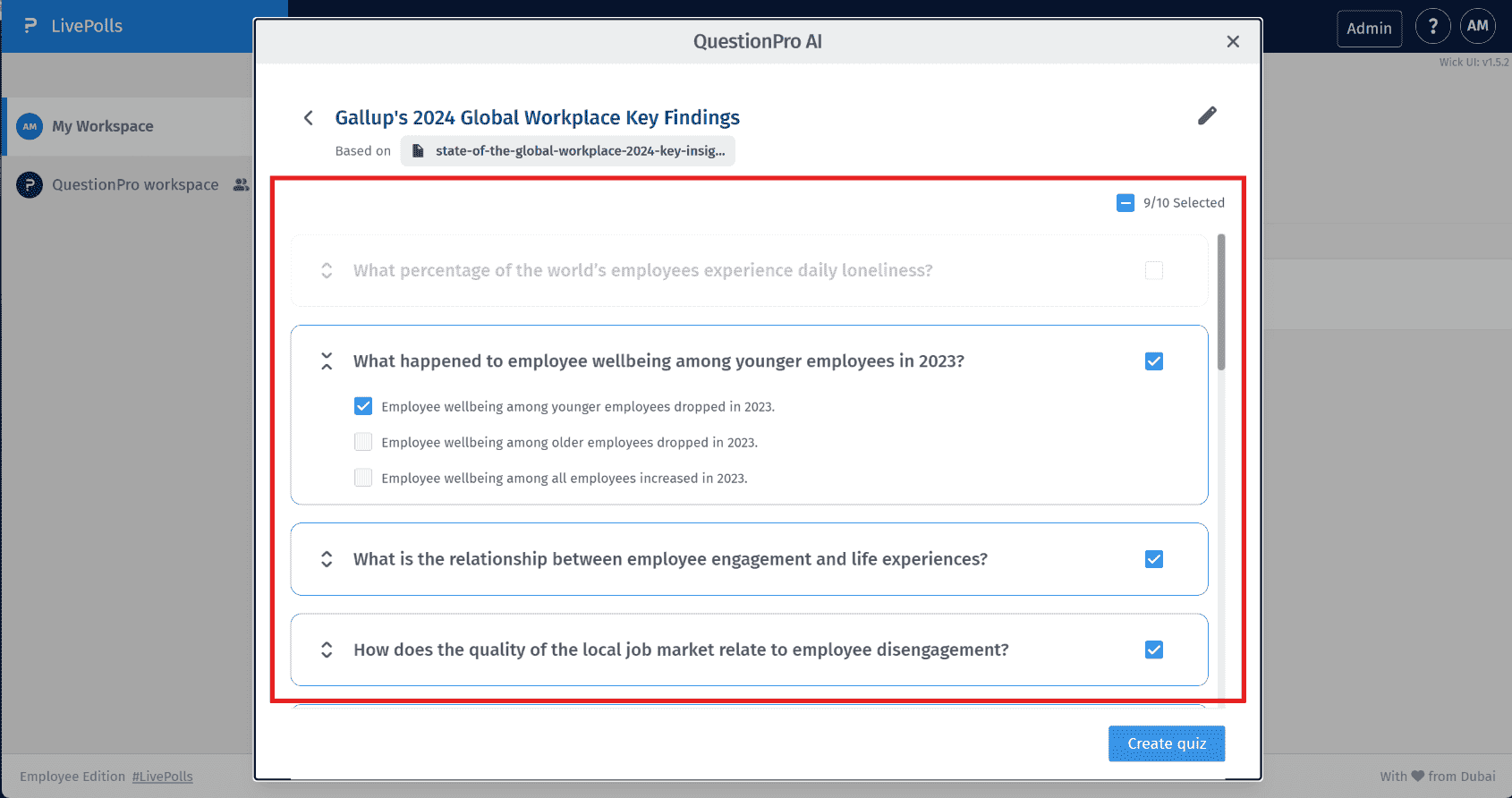Open My Workspace in the sidebar

(102, 126)
